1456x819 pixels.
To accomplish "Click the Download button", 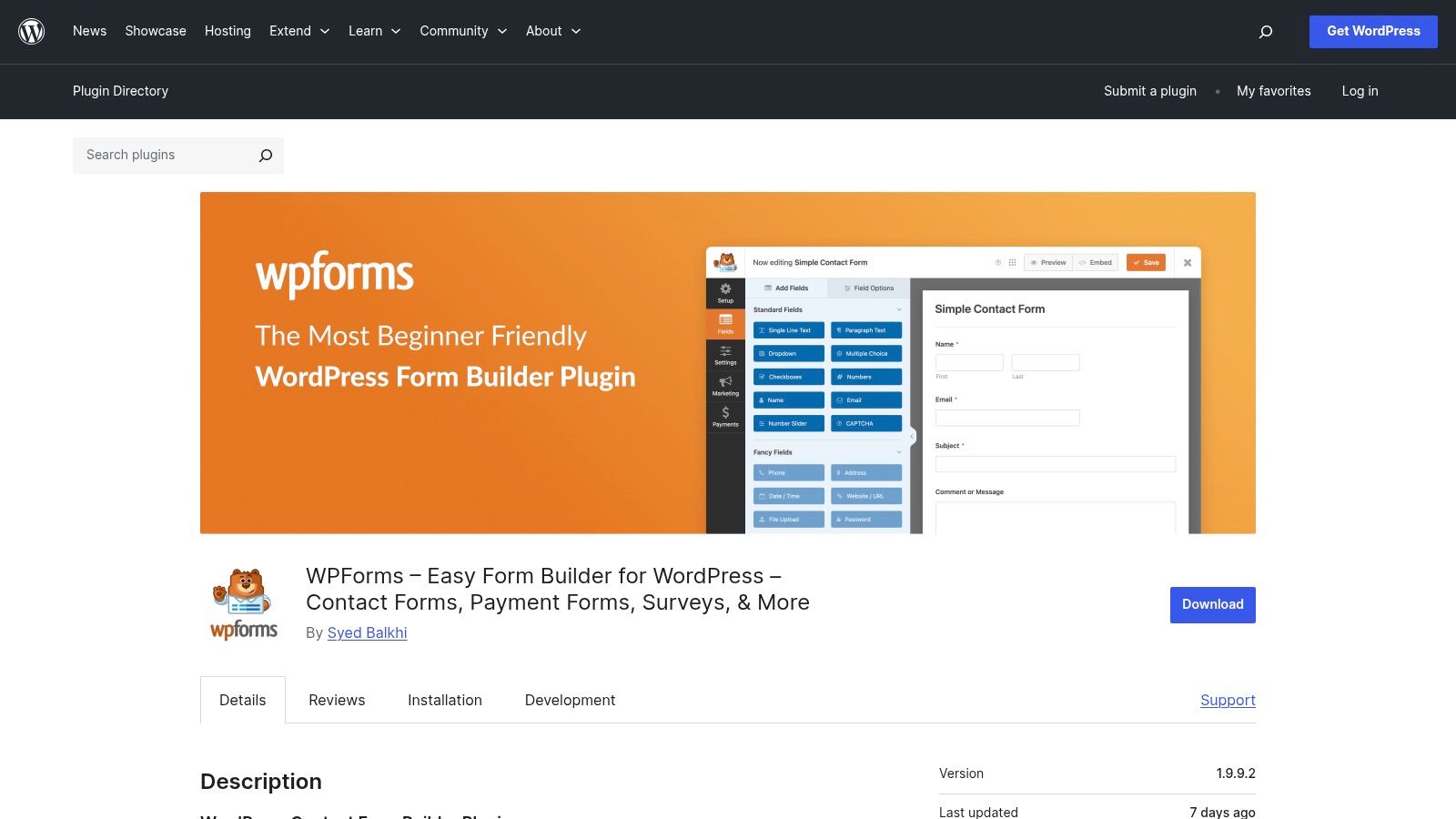I will [1211, 604].
